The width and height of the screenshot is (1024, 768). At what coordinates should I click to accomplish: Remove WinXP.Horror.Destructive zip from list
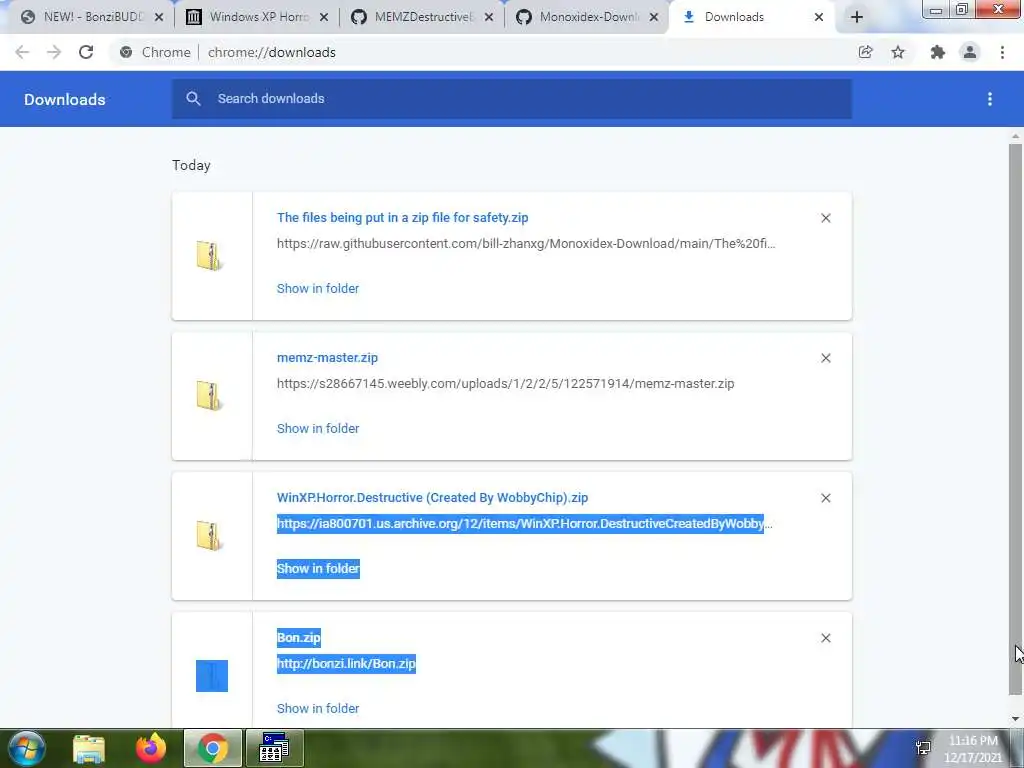pos(825,498)
